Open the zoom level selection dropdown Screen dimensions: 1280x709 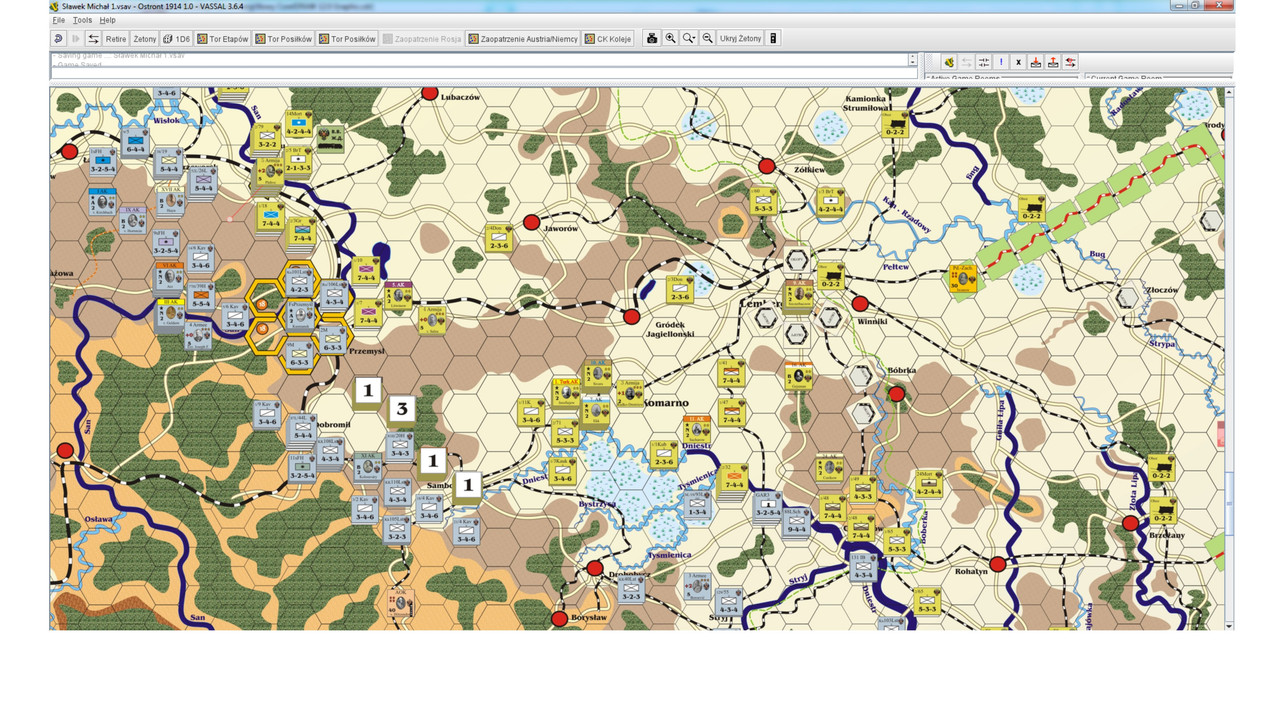tap(689, 38)
